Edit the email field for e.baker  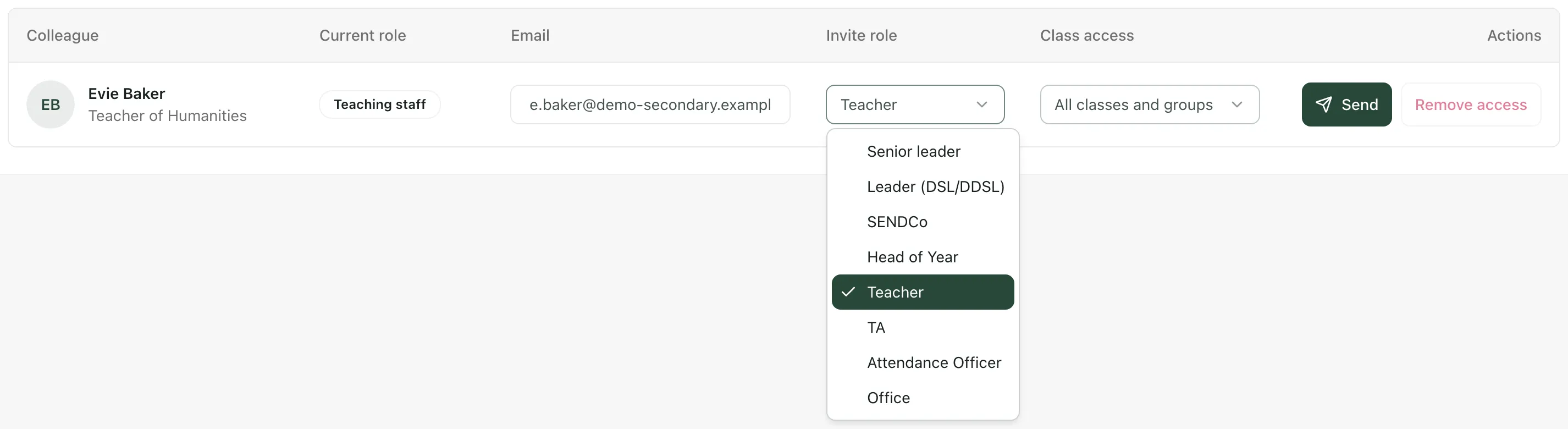click(x=650, y=105)
